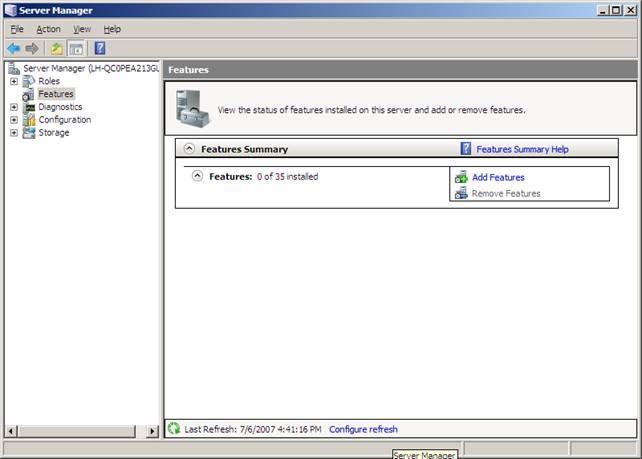This screenshot has width=642, height=459.
Task: Click the Forward arrow toolbar icon
Action: 32,48
